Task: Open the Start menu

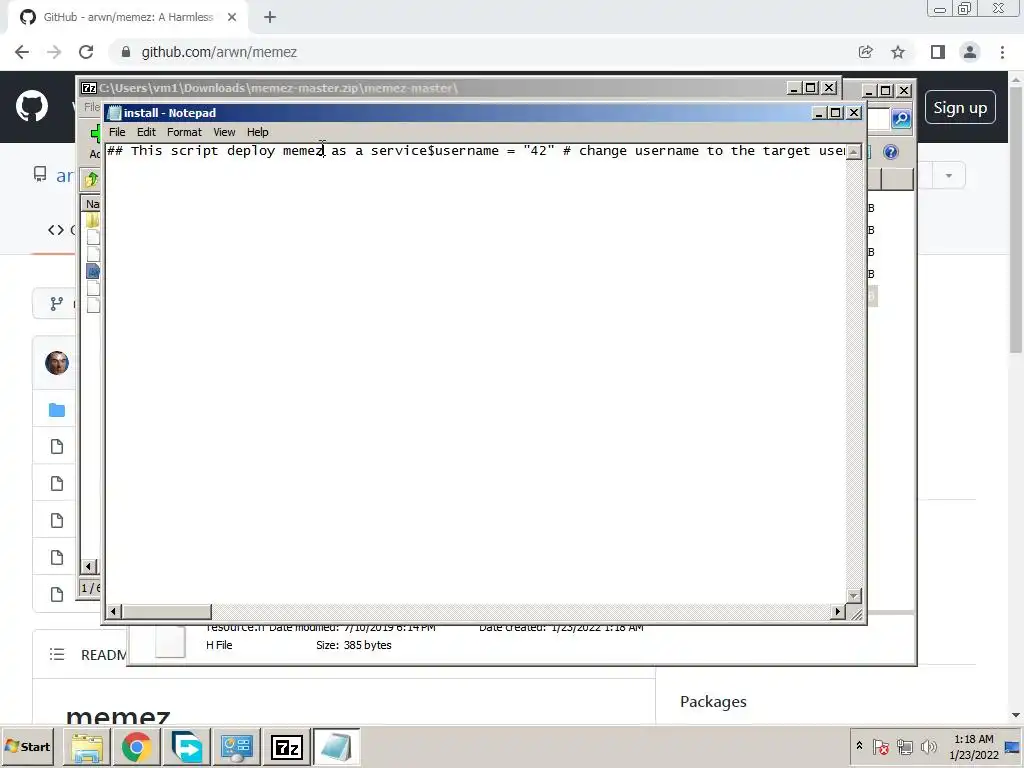Action: (x=27, y=746)
